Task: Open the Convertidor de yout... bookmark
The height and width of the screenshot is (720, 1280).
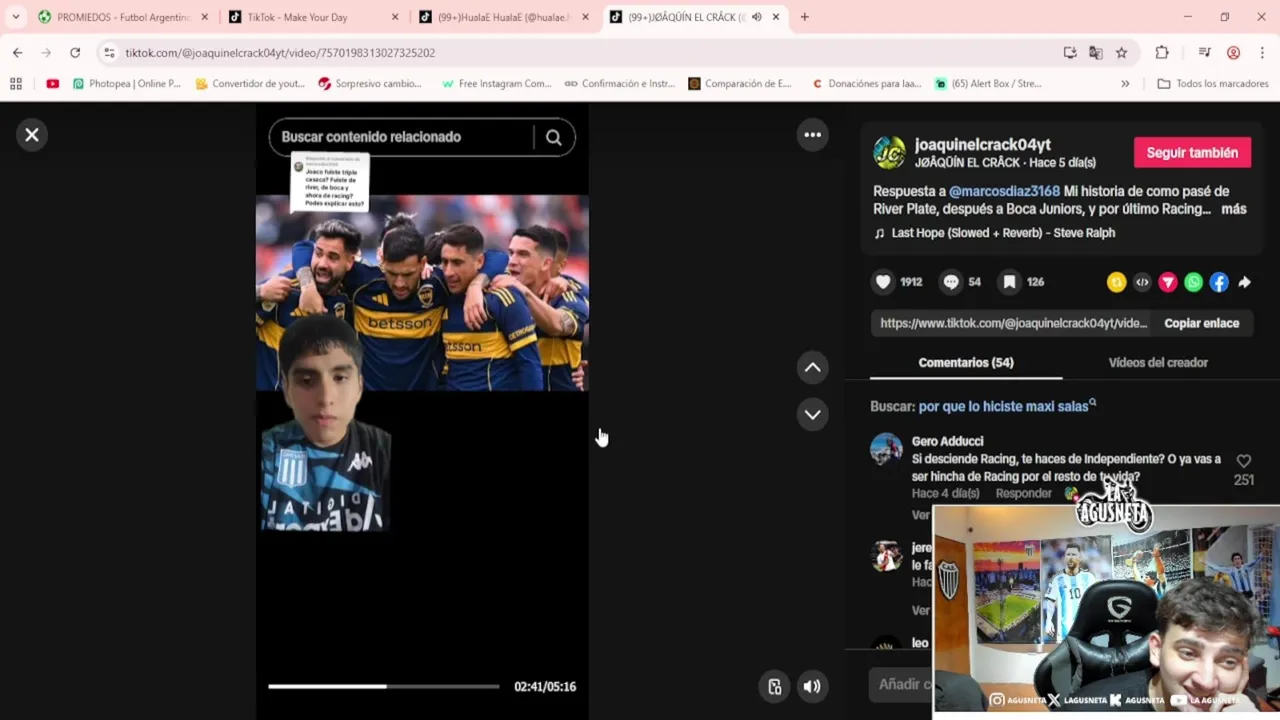Action: tap(250, 84)
